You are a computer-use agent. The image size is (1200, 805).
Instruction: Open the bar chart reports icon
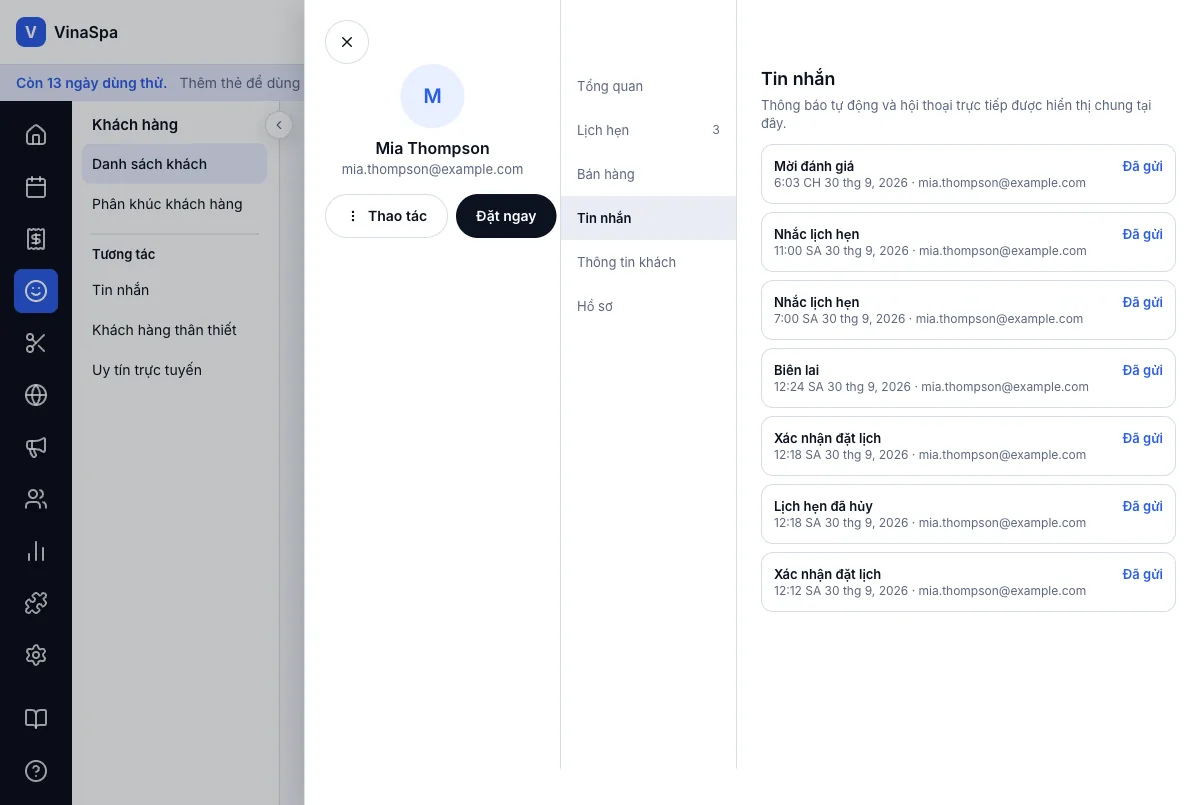coord(36,551)
